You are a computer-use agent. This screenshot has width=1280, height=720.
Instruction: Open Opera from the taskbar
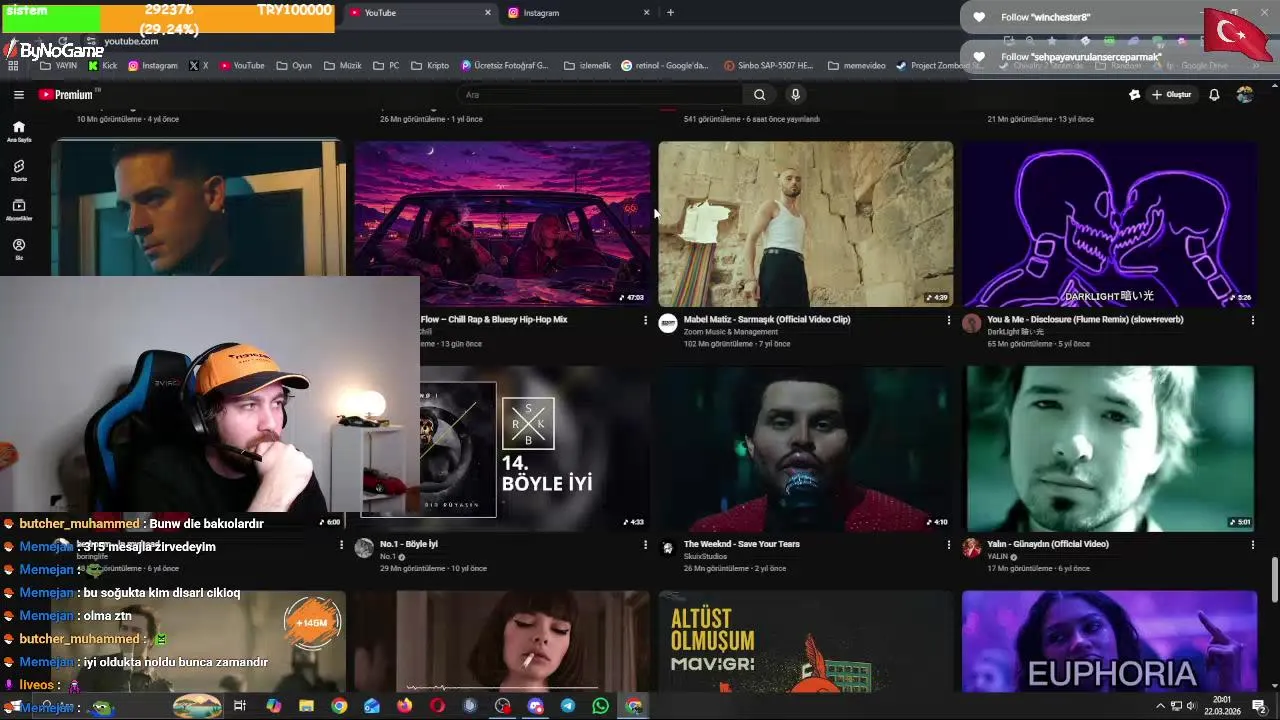pos(437,706)
